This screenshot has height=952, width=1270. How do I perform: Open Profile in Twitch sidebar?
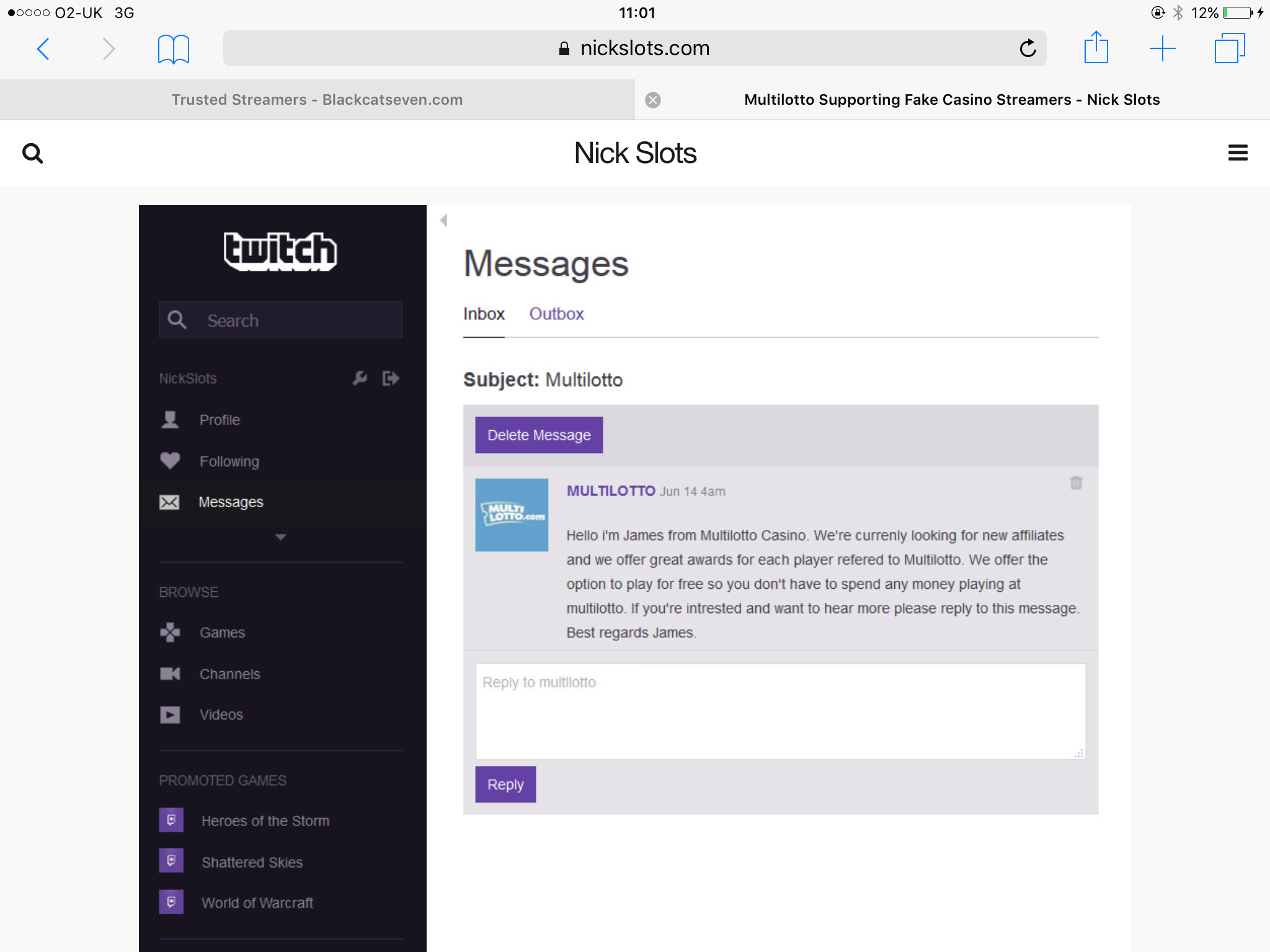click(220, 420)
